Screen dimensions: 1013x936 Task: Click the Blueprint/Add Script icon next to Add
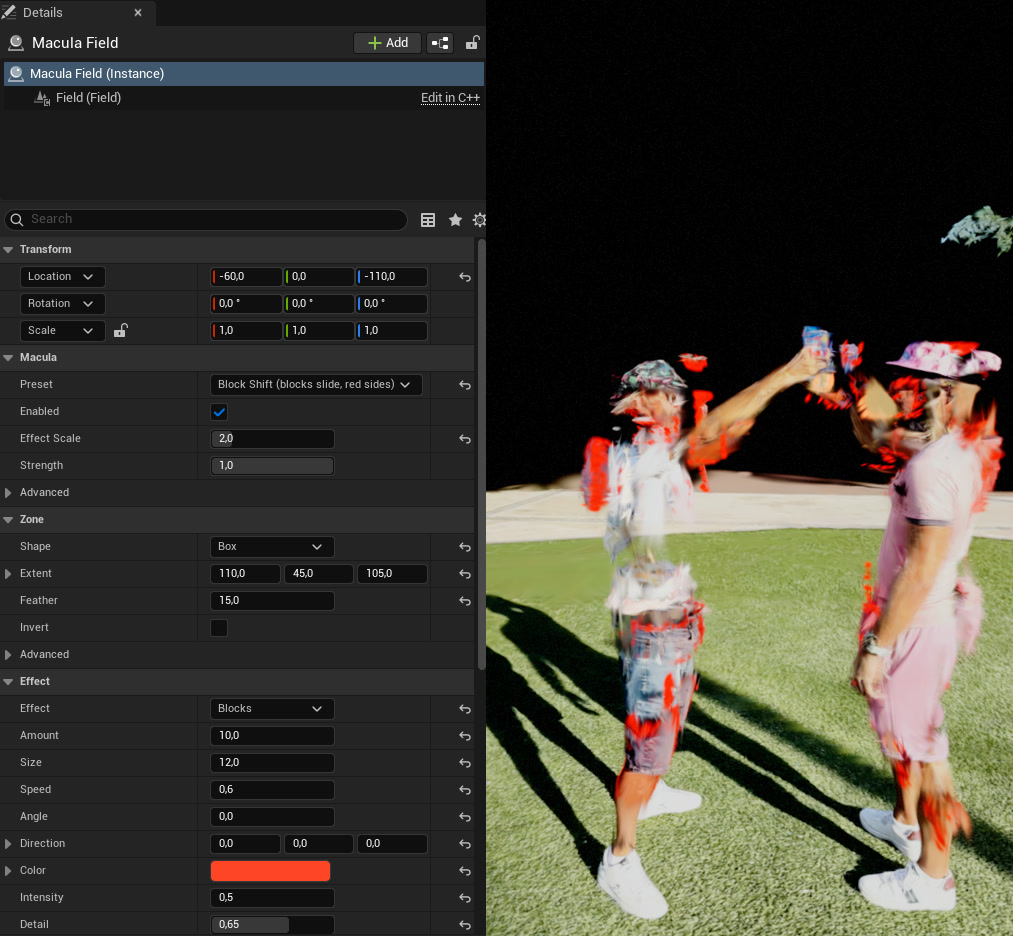440,43
